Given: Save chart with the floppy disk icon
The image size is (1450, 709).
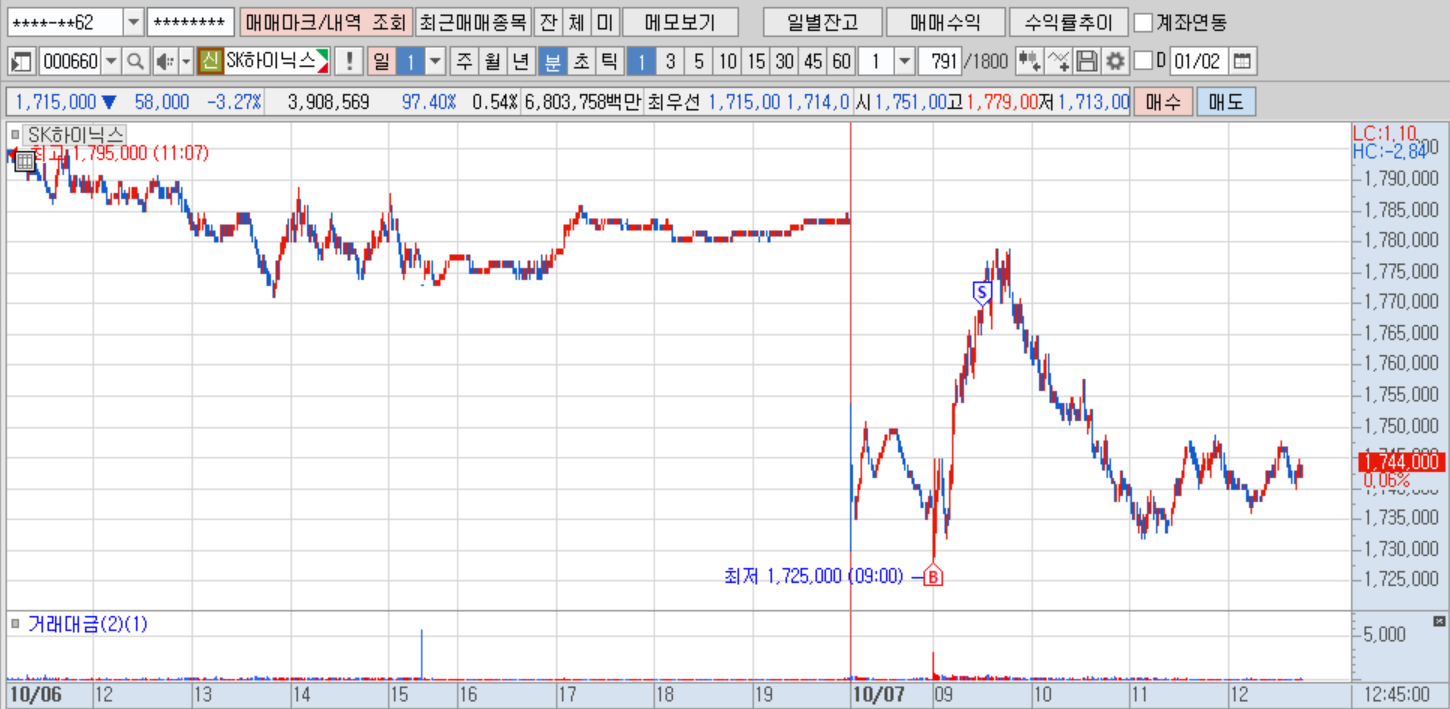Looking at the screenshot, I should [1088, 61].
